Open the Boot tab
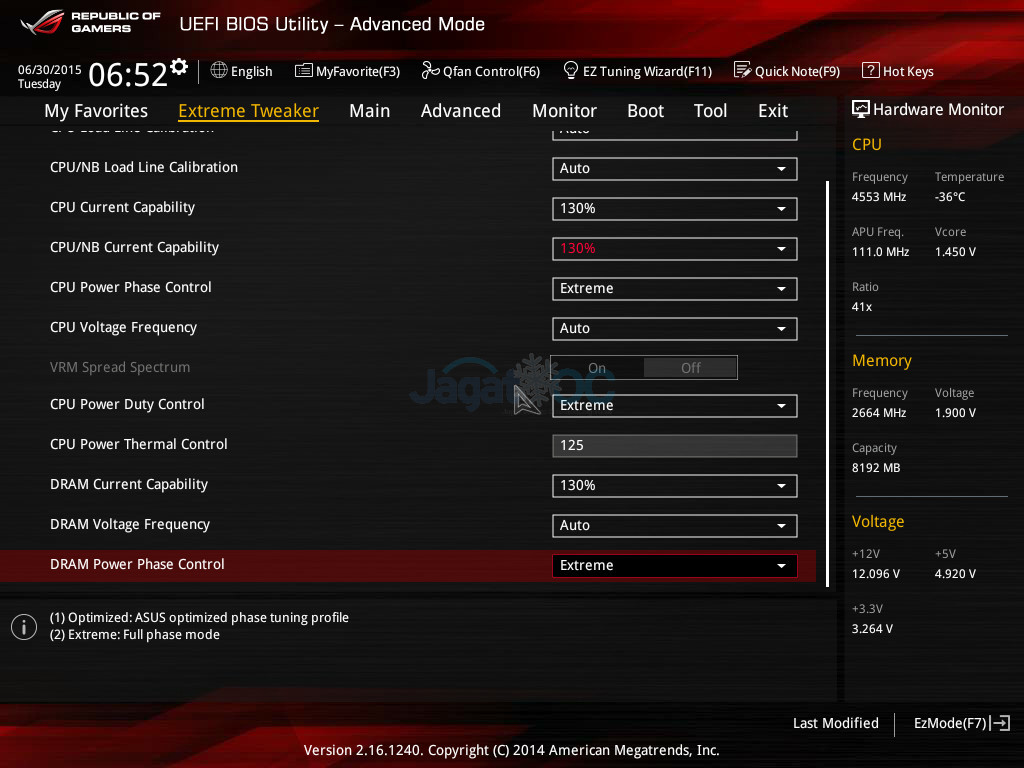The height and width of the screenshot is (768, 1024). point(645,111)
